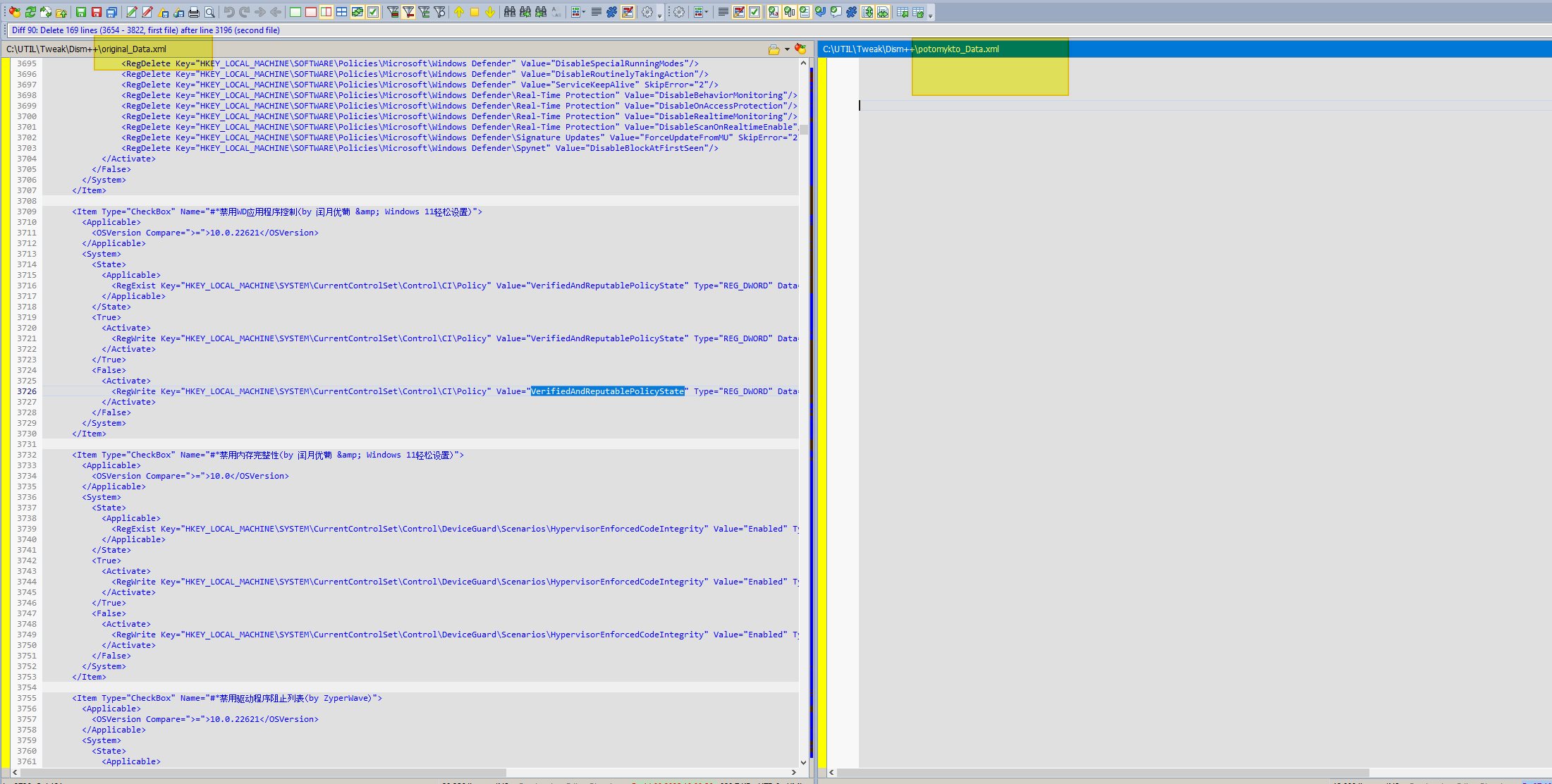The width and height of the screenshot is (1552, 784).
Task: Jump to next difference yellow down arrow
Action: tap(490, 12)
